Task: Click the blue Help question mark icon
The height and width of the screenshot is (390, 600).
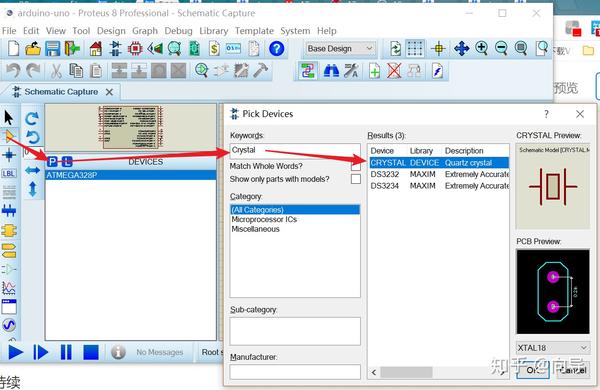Action: click(x=276, y=49)
